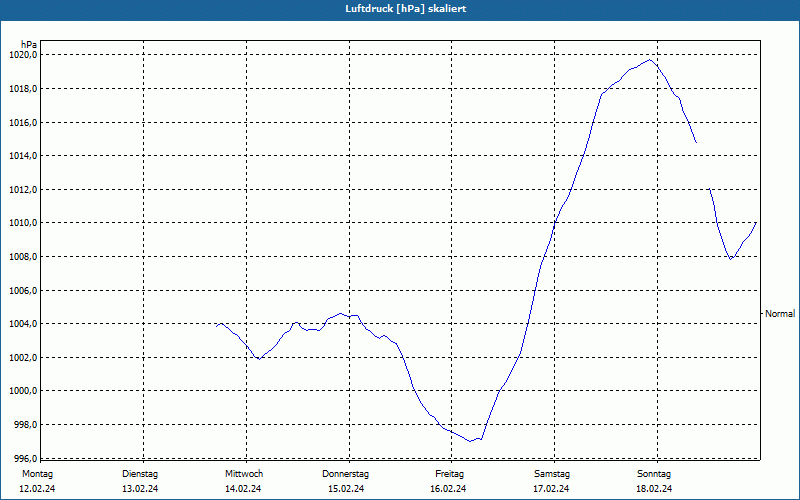The image size is (800, 500).
Task: Click the curve's lowest point near 997 hPa
Action: click(x=470, y=441)
